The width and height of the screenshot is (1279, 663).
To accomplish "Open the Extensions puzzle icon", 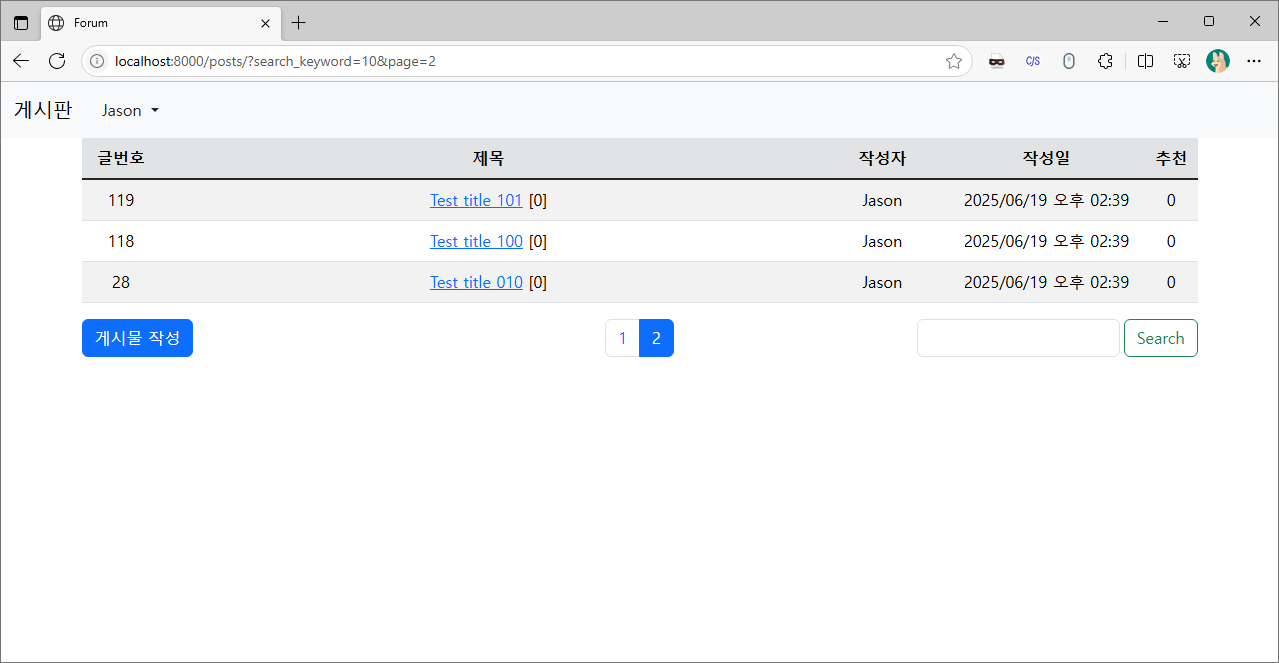I will coord(1105,61).
